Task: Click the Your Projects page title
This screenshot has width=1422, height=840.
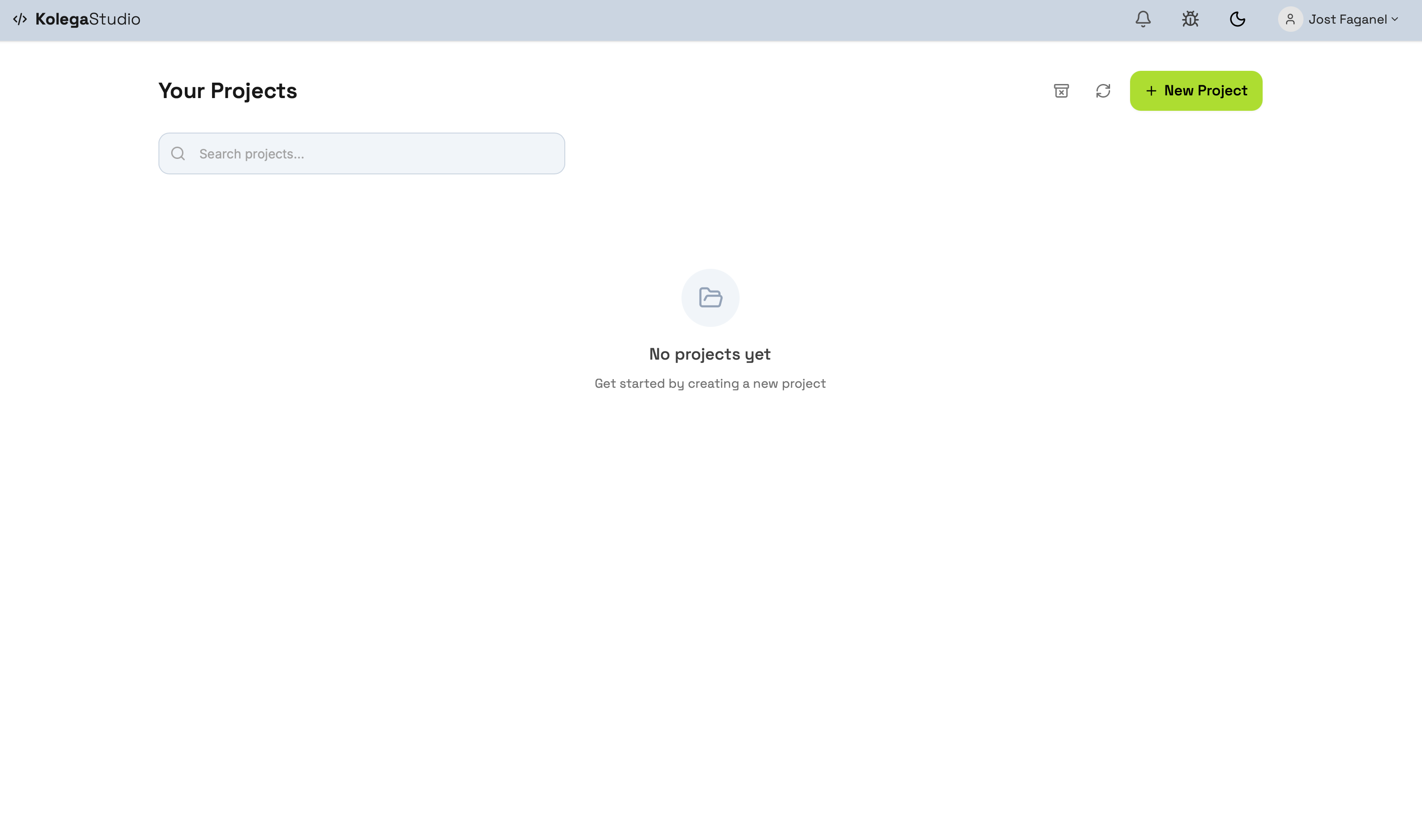Action: (x=227, y=90)
